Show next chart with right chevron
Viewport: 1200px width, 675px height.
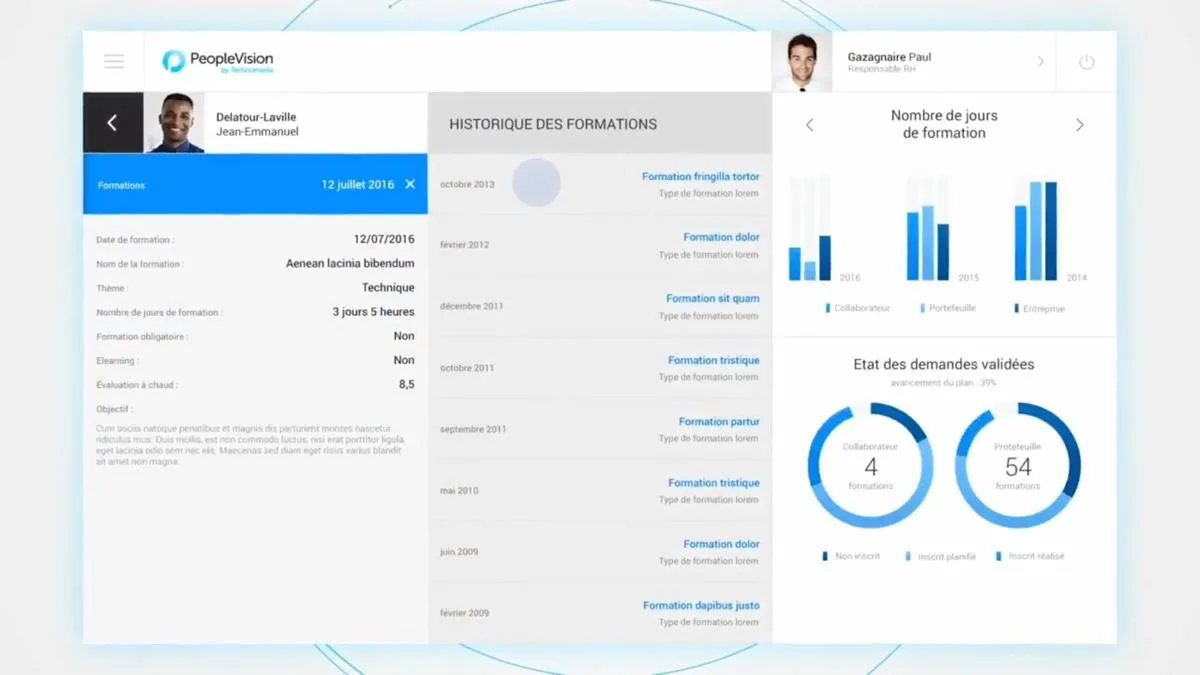point(1080,125)
